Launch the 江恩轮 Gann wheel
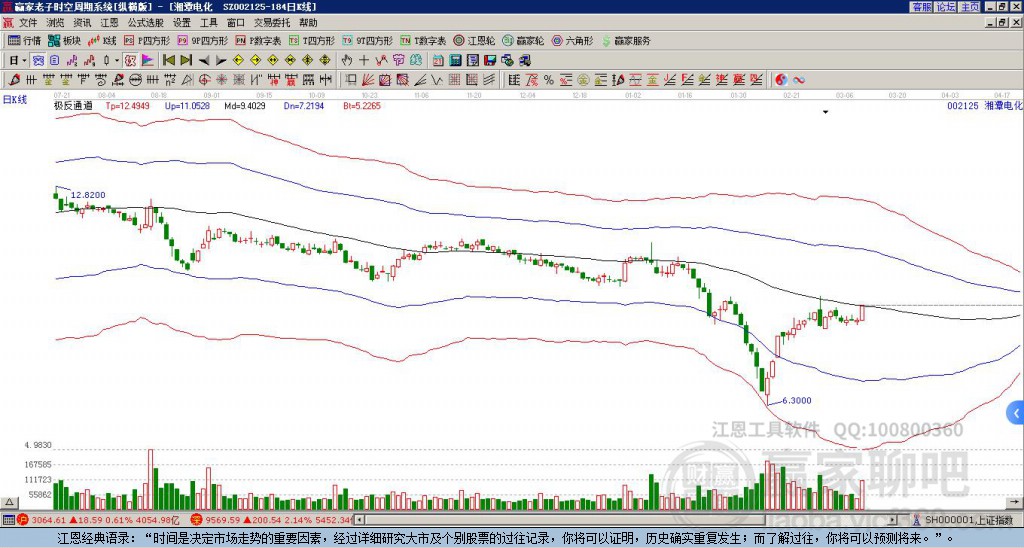Image resolution: width=1024 pixels, height=548 pixels. pyautogui.click(x=475, y=40)
